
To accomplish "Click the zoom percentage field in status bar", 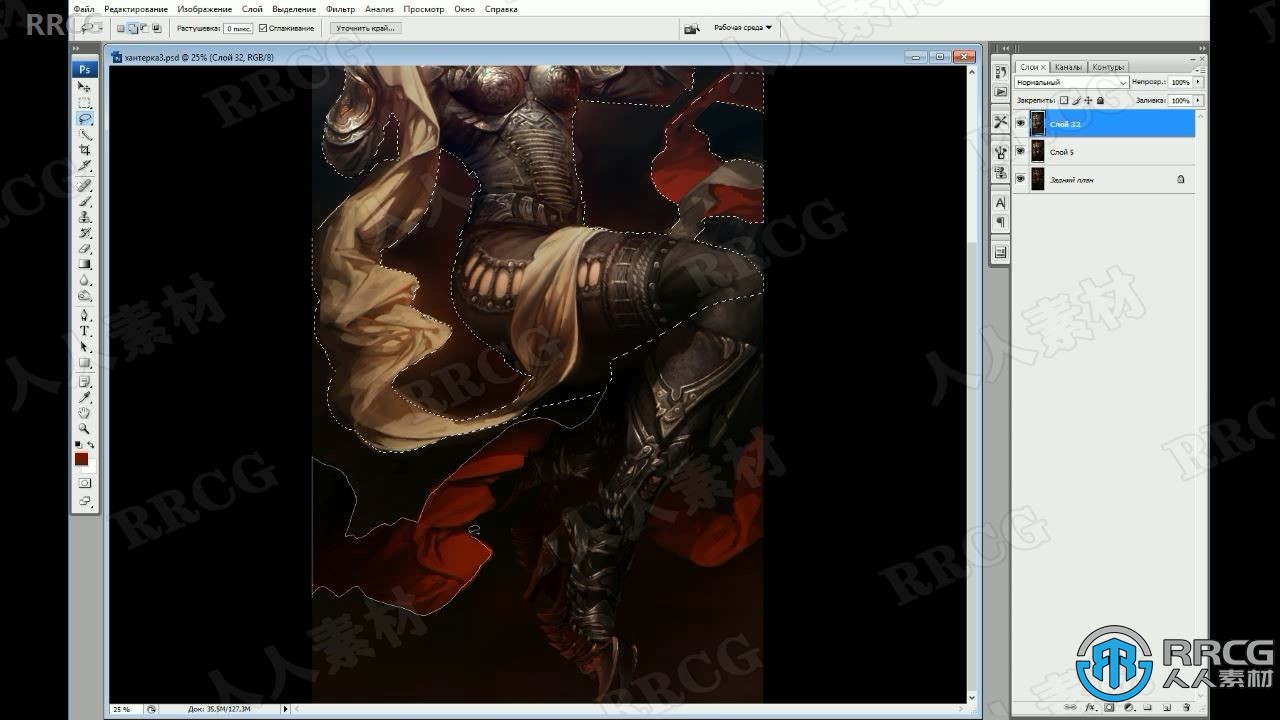I will tap(125, 709).
